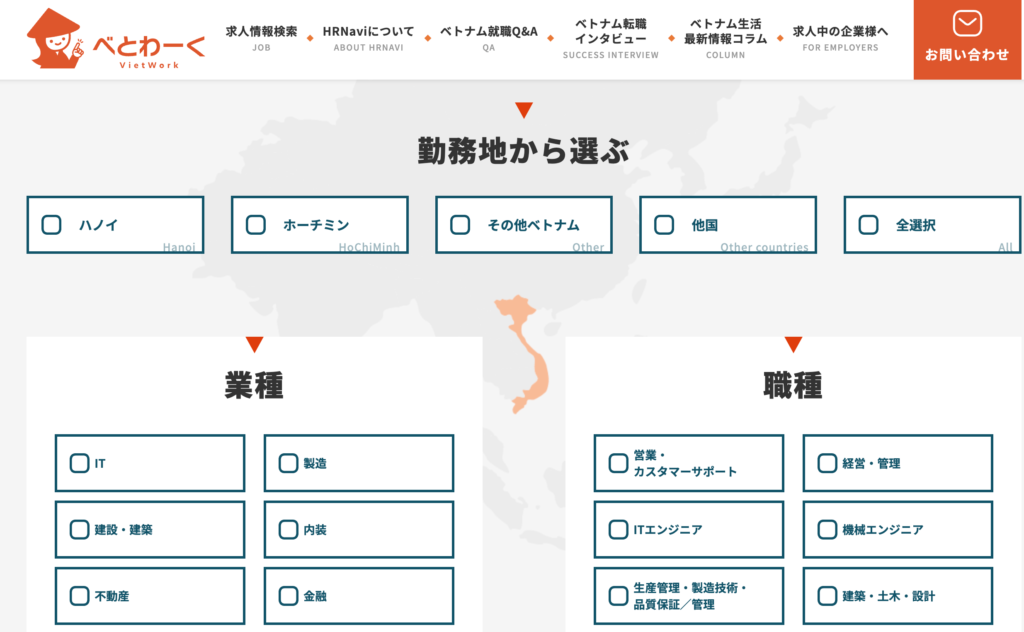The image size is (1024, 632).
Task: Click the 職種 section heading
Action: pyautogui.click(x=793, y=385)
